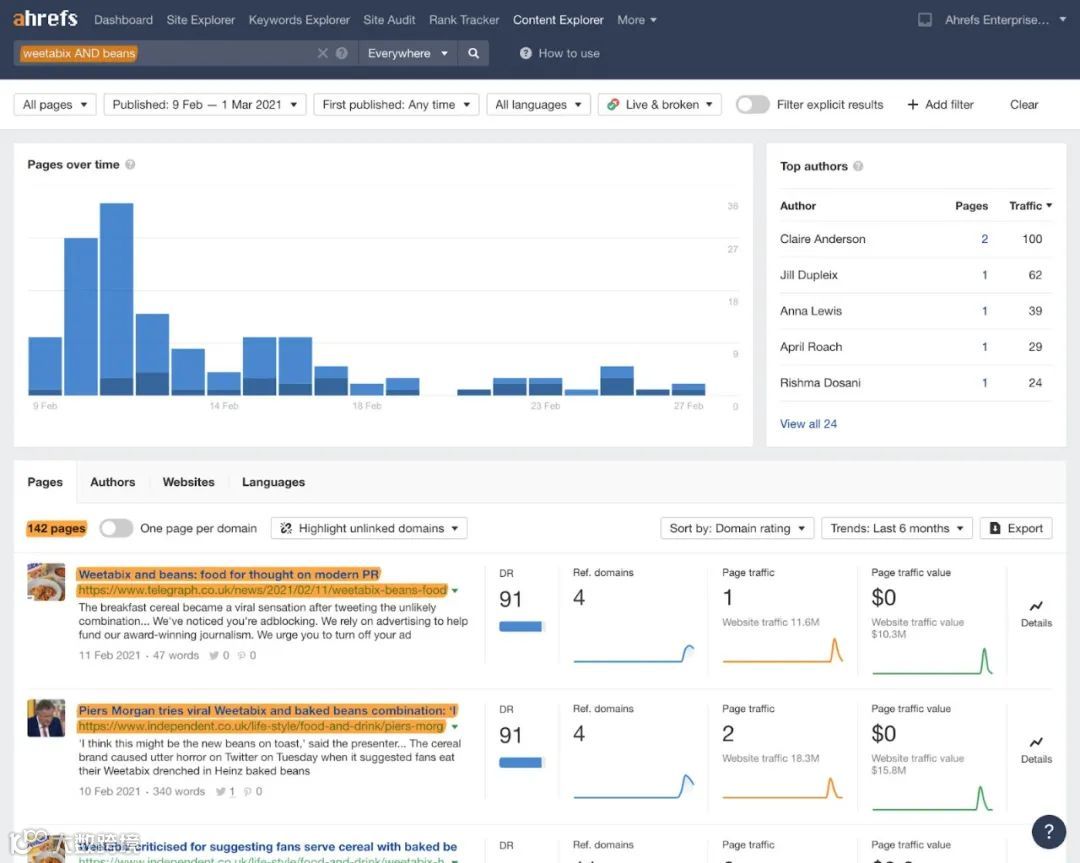This screenshot has height=863, width=1080.
Task: Open the Everywhere search scope dropdown
Action: click(407, 53)
